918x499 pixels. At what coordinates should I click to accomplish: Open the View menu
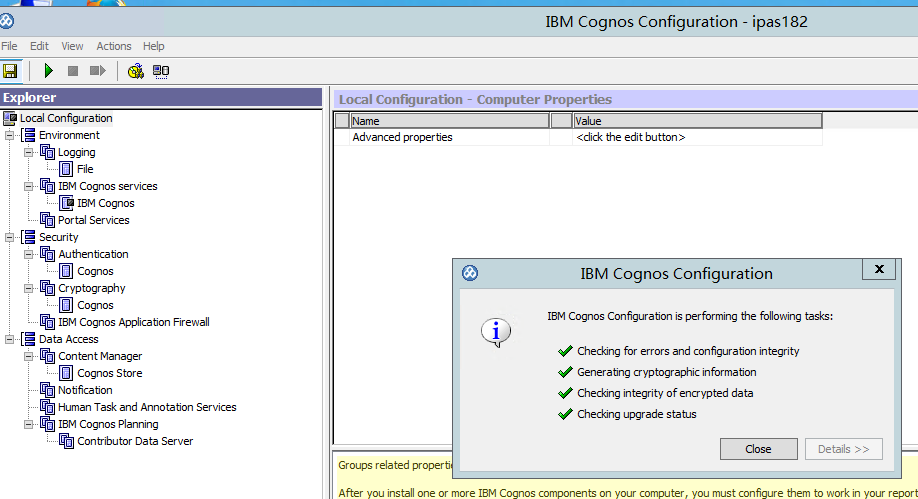click(72, 46)
